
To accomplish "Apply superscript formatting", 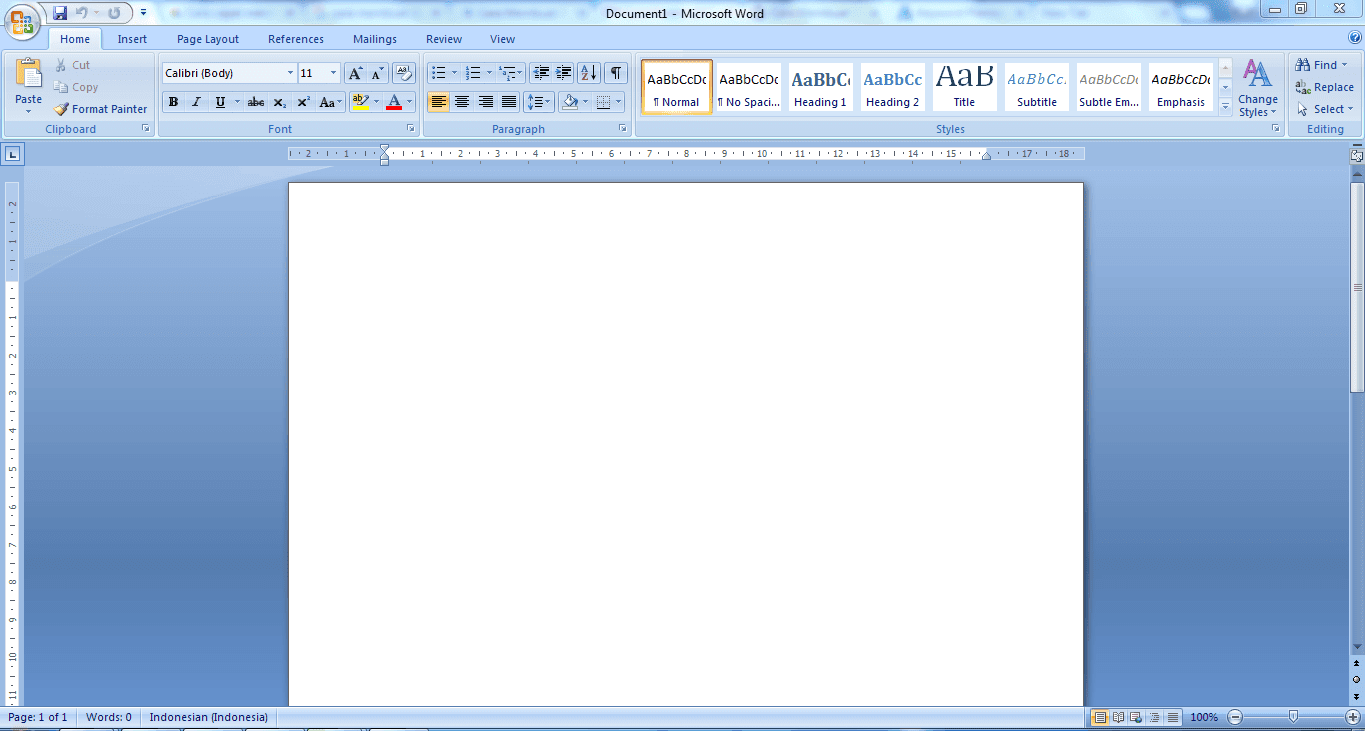I will [303, 102].
